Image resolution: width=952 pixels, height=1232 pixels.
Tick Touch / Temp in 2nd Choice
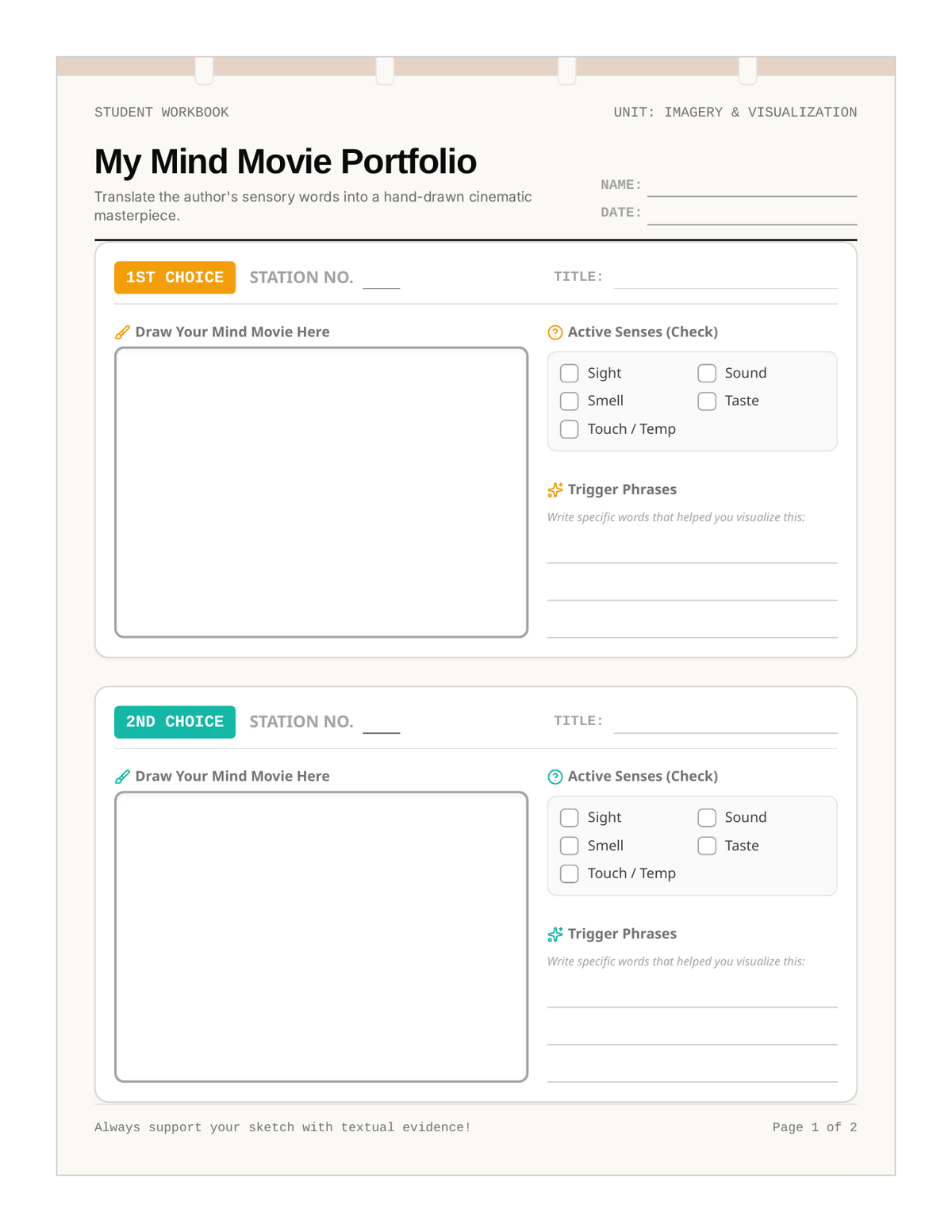coord(570,873)
